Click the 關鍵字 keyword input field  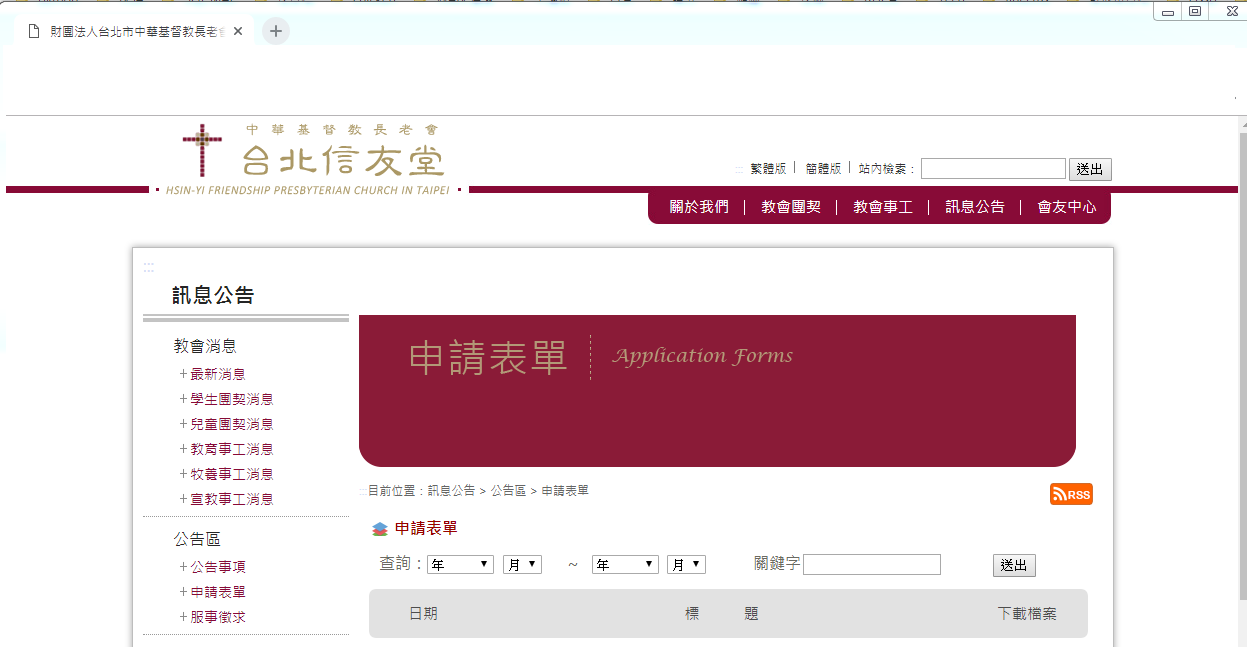click(872, 565)
